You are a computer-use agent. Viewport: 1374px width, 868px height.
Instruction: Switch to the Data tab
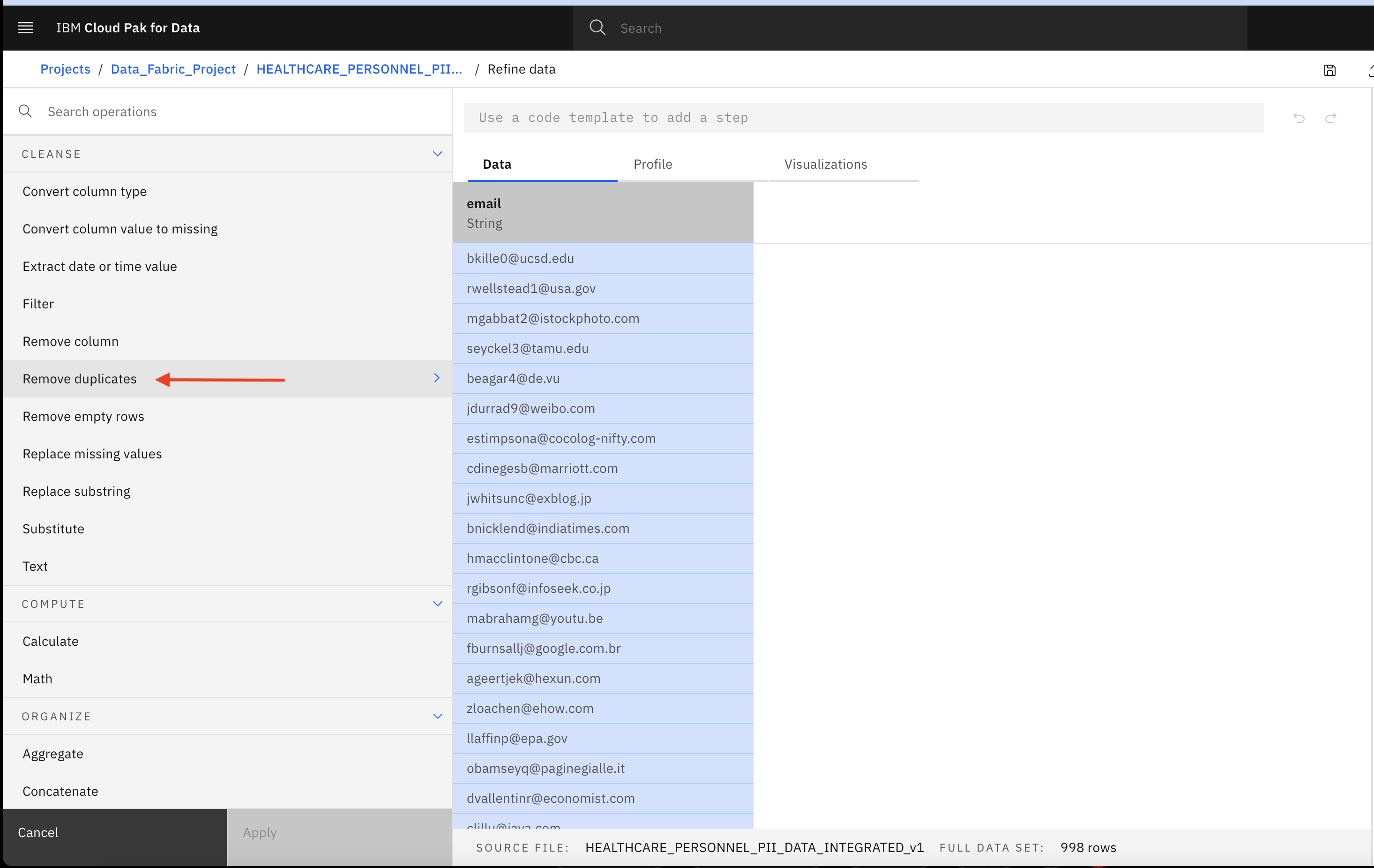tap(542, 165)
